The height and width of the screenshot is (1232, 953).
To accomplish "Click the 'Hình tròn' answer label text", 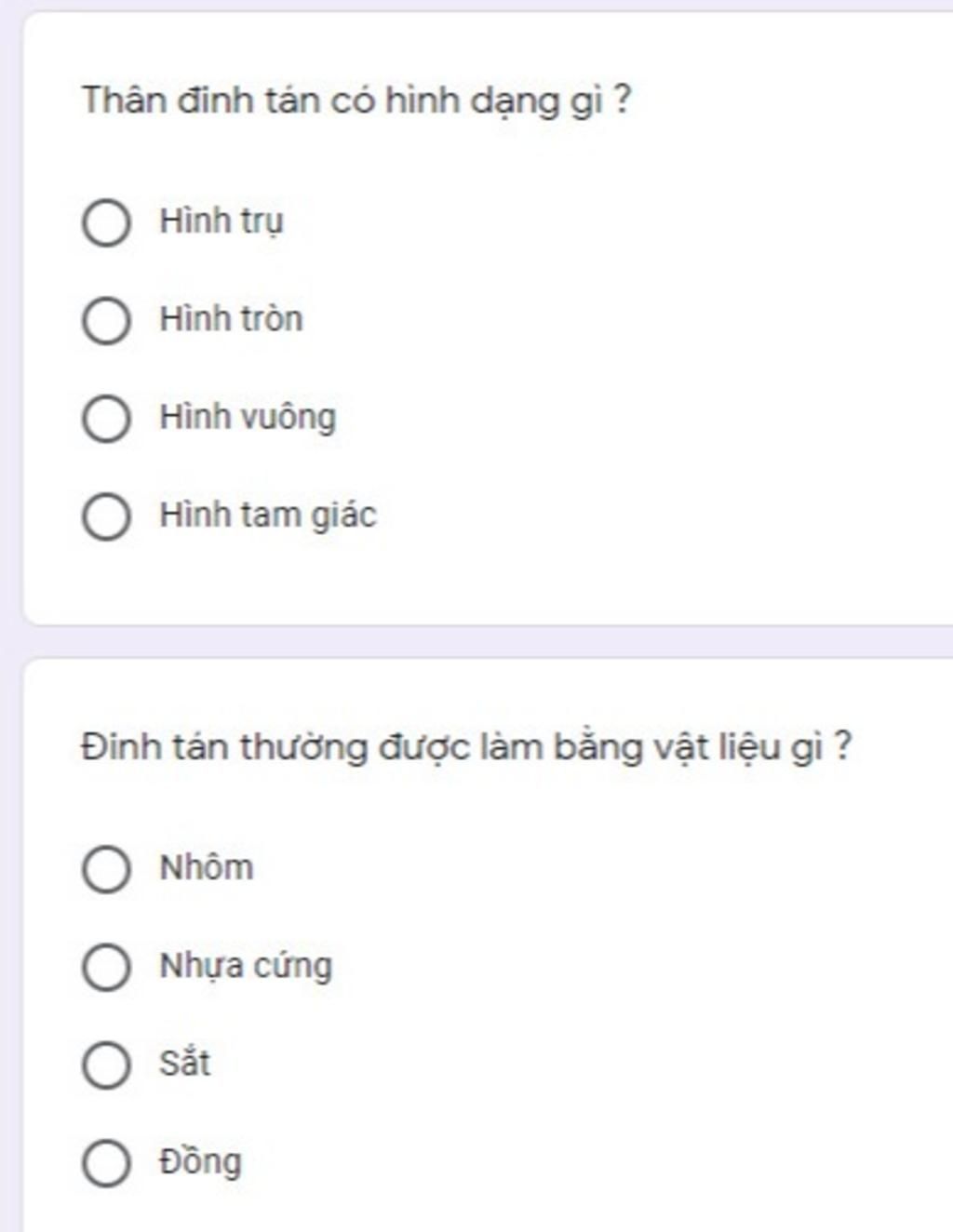I will coord(231,318).
